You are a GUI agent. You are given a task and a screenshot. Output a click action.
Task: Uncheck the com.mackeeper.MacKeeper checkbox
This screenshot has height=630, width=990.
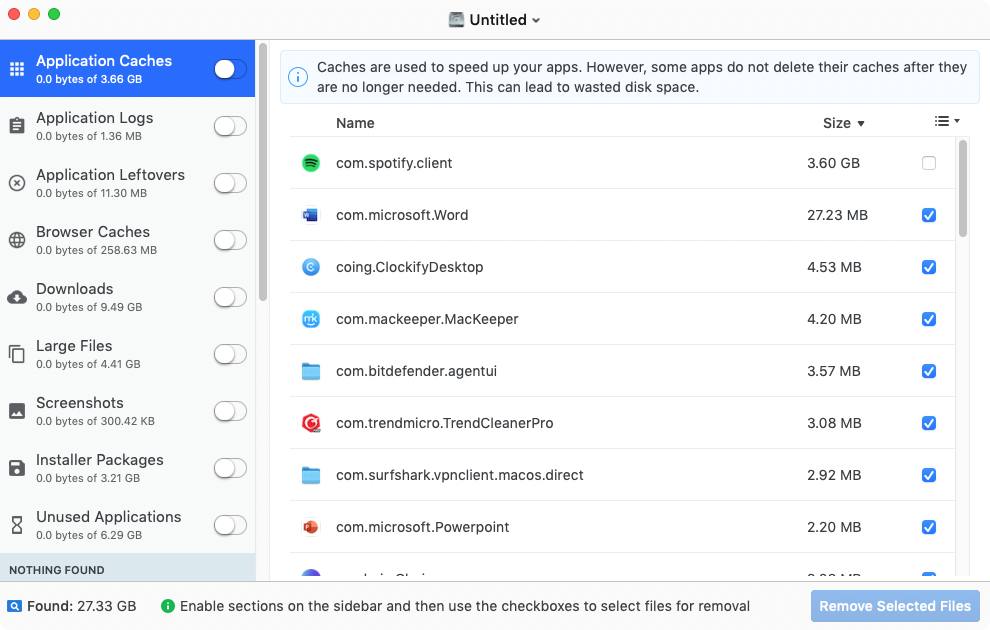(x=929, y=319)
